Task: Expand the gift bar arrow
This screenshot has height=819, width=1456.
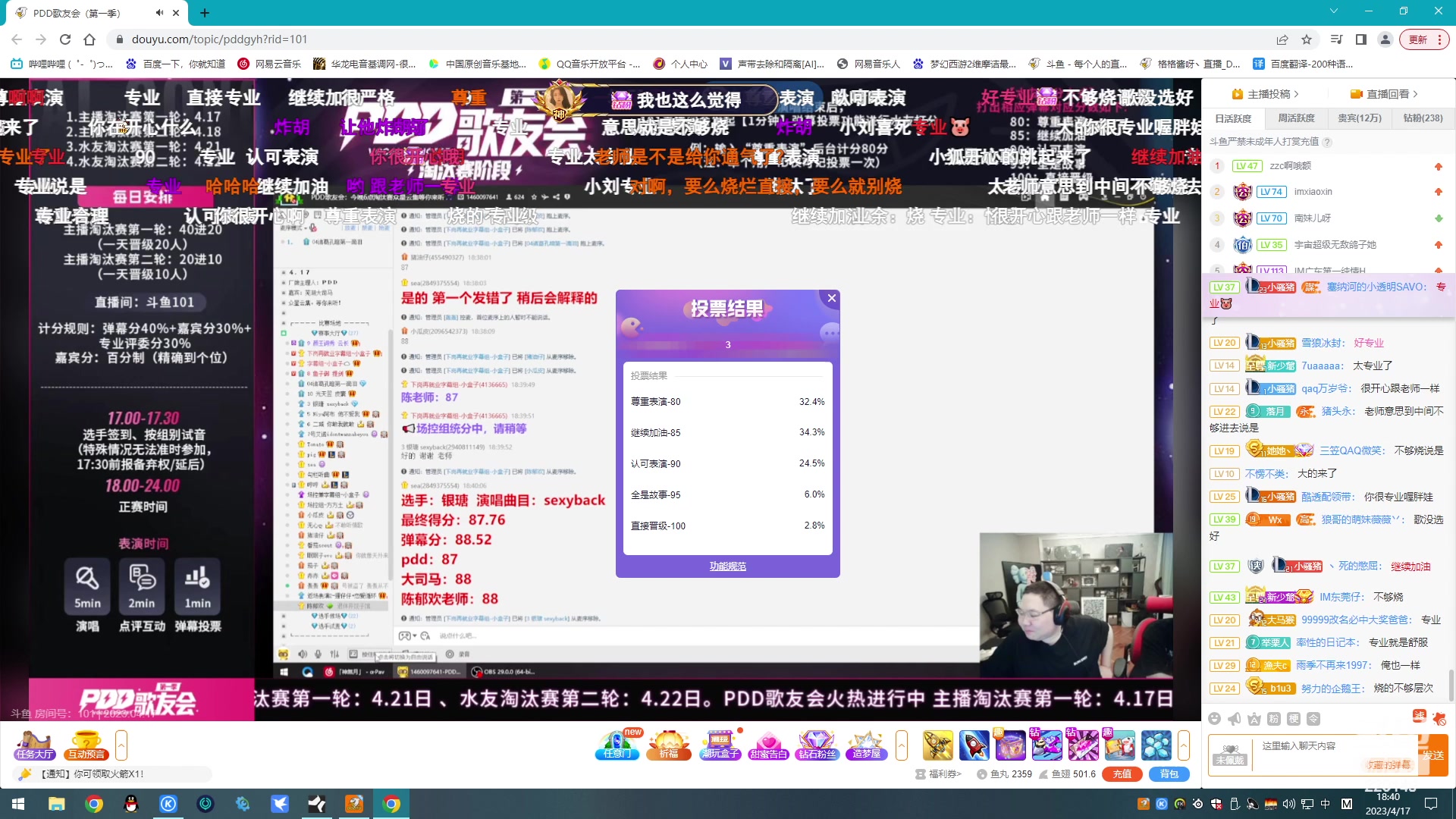Action: (x=1184, y=745)
